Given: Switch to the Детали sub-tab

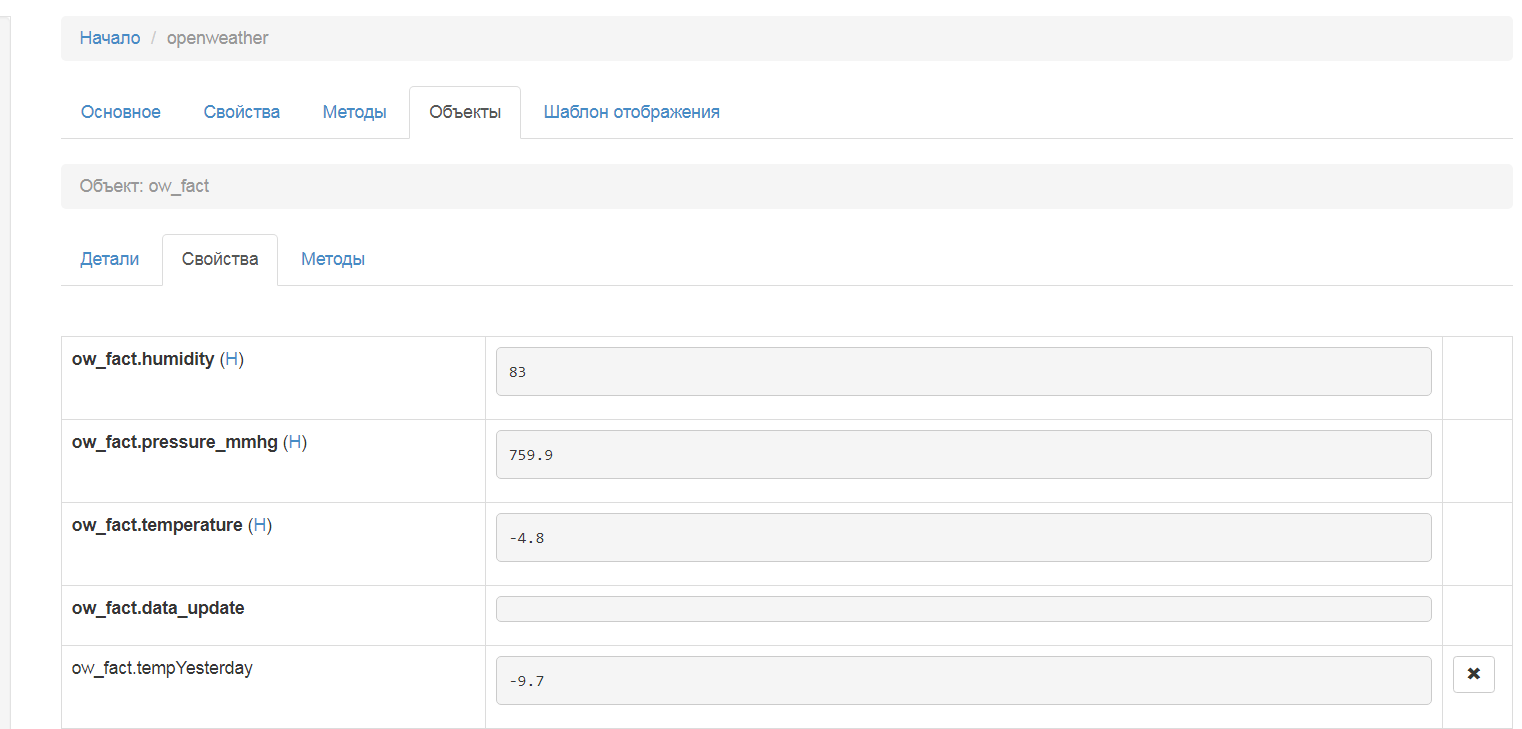Looking at the screenshot, I should pyautogui.click(x=110, y=259).
